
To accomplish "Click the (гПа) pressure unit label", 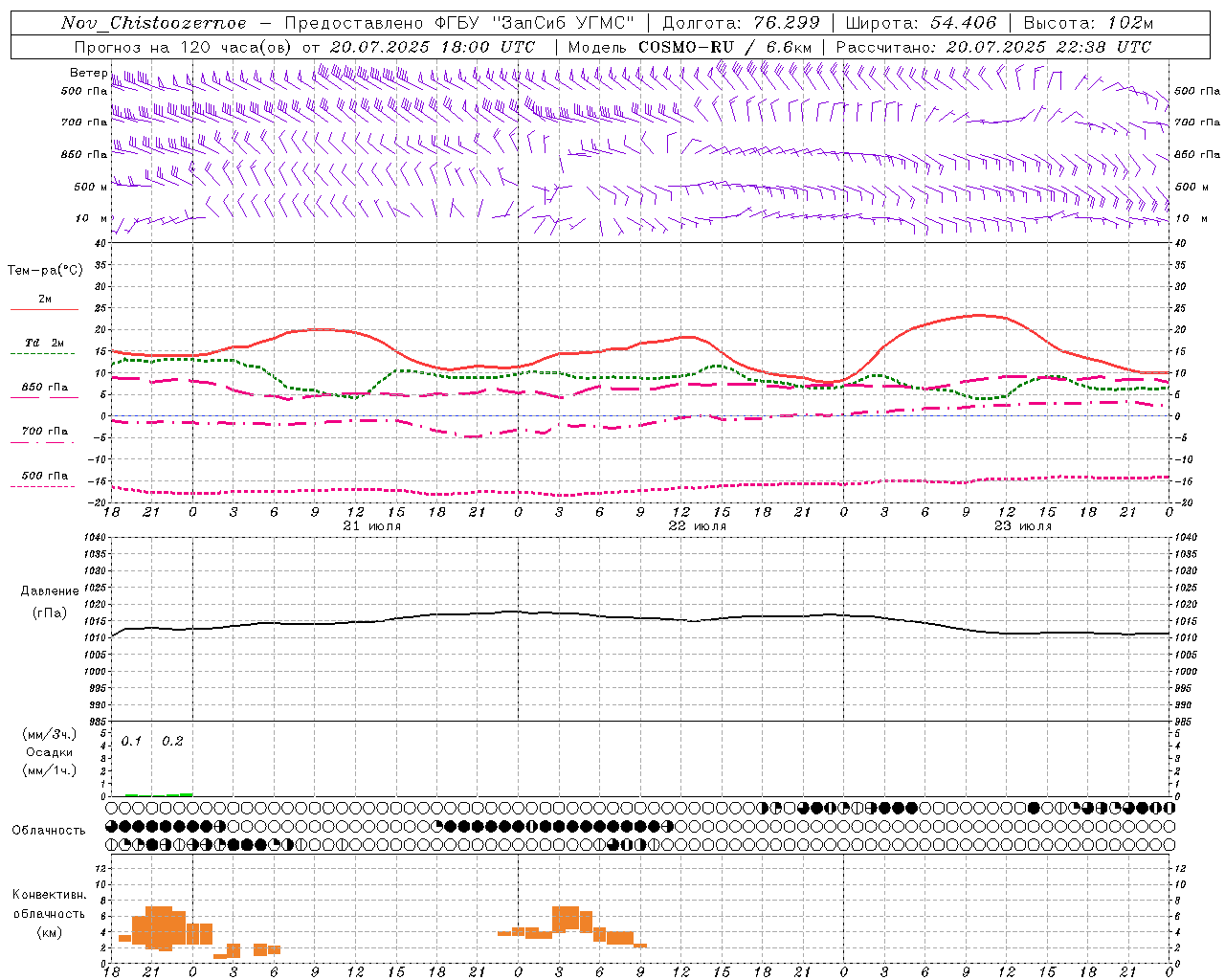I will pos(50,612).
